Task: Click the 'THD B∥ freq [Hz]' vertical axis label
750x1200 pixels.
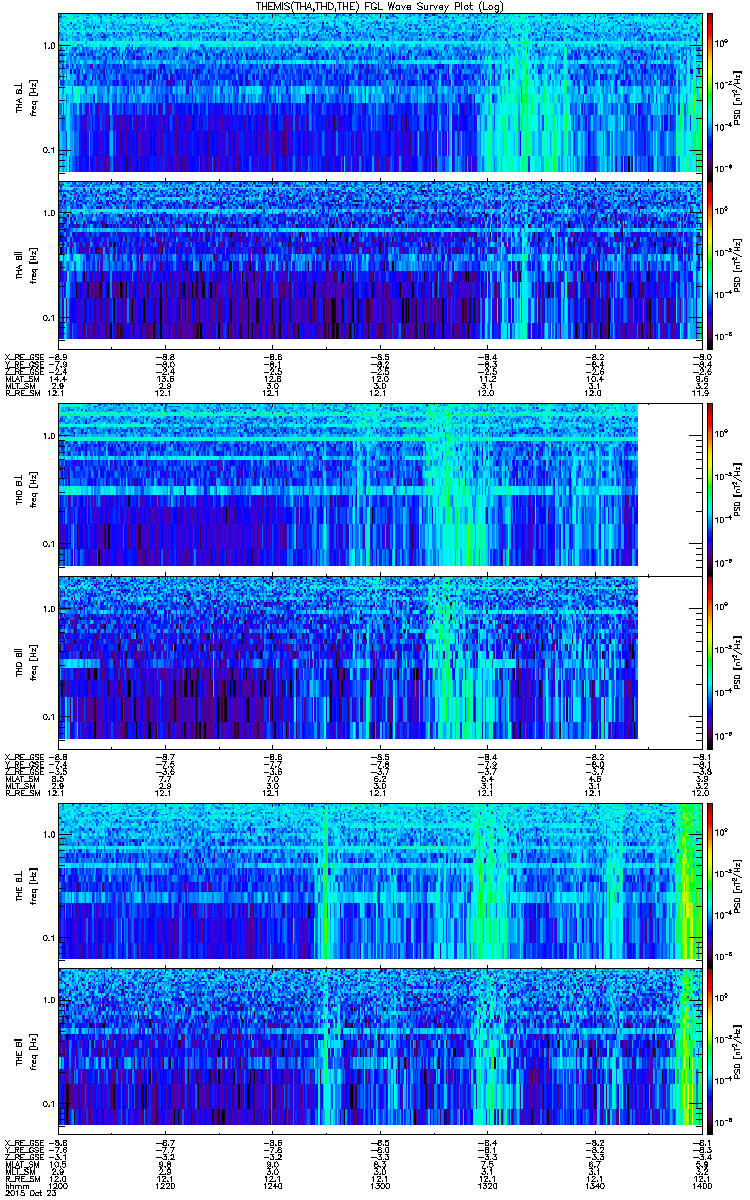Action: pos(26,661)
